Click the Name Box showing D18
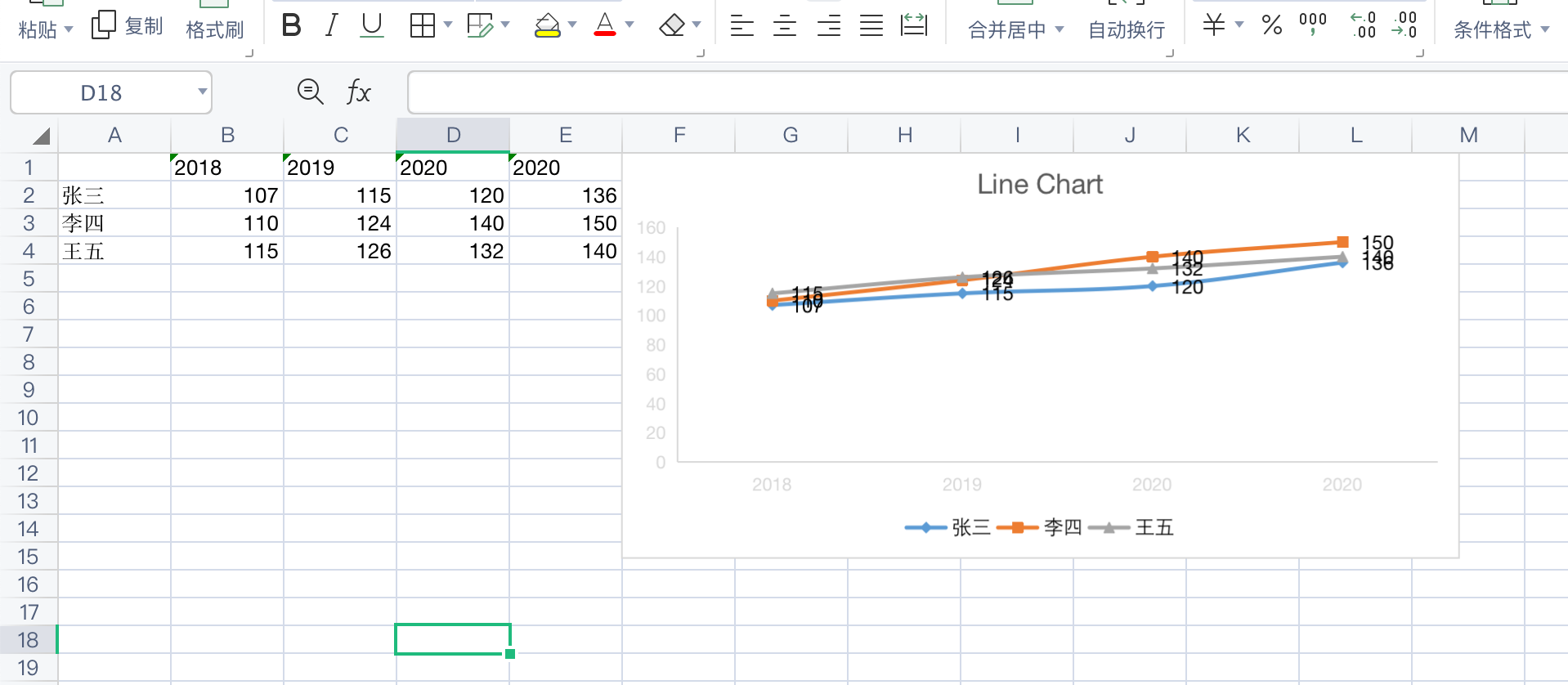 (x=101, y=92)
